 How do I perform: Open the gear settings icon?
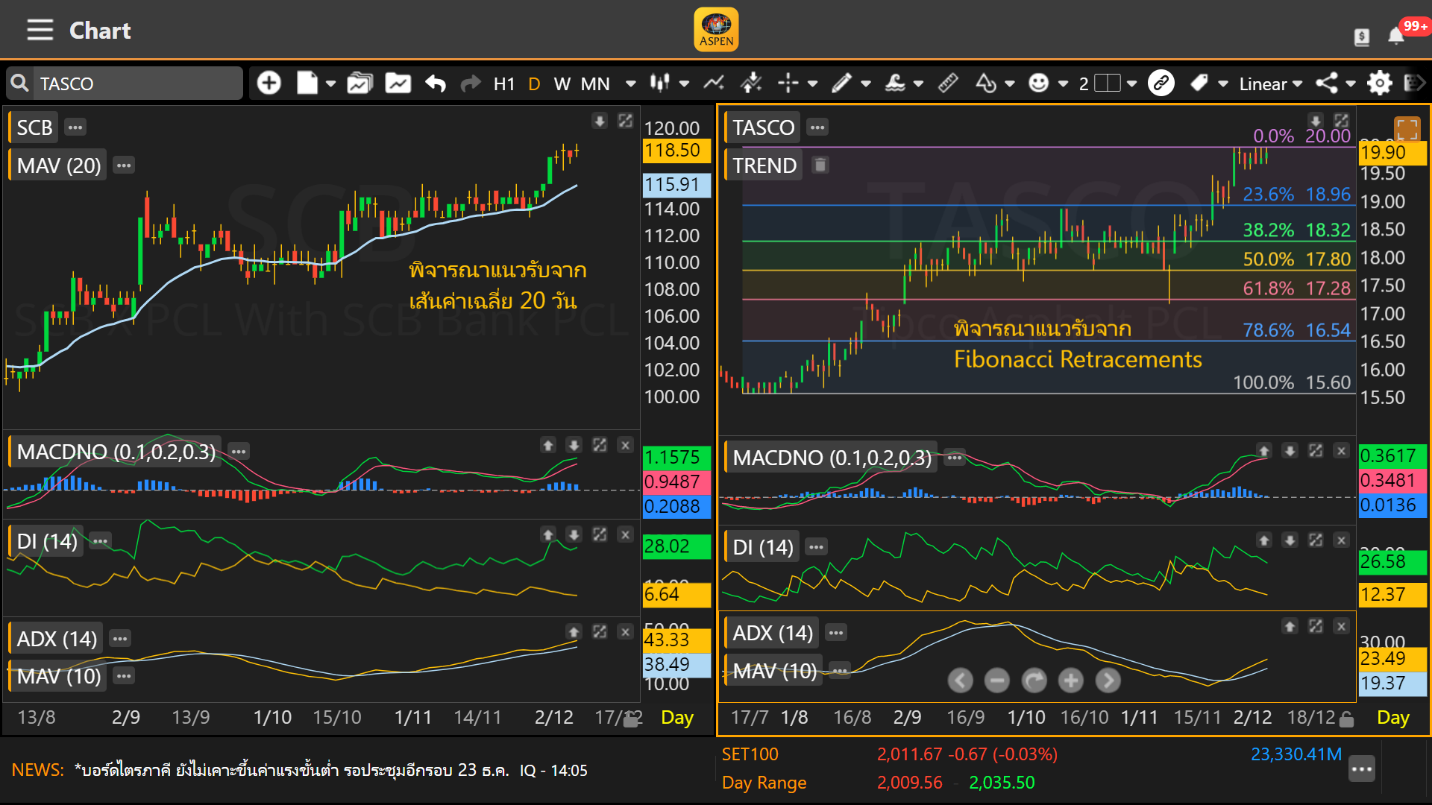point(1380,83)
